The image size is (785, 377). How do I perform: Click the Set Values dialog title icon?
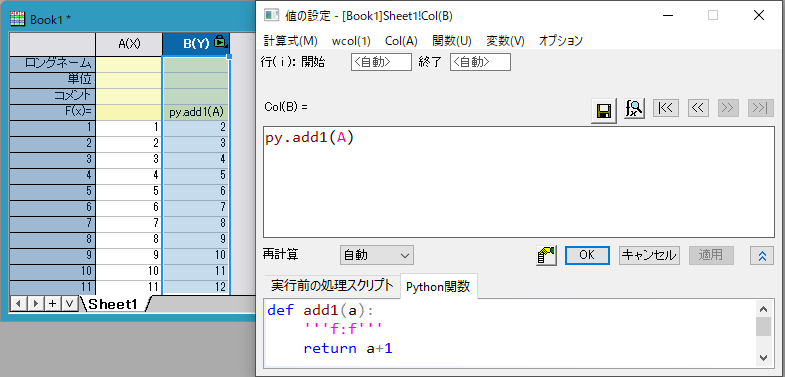pyautogui.click(x=271, y=16)
